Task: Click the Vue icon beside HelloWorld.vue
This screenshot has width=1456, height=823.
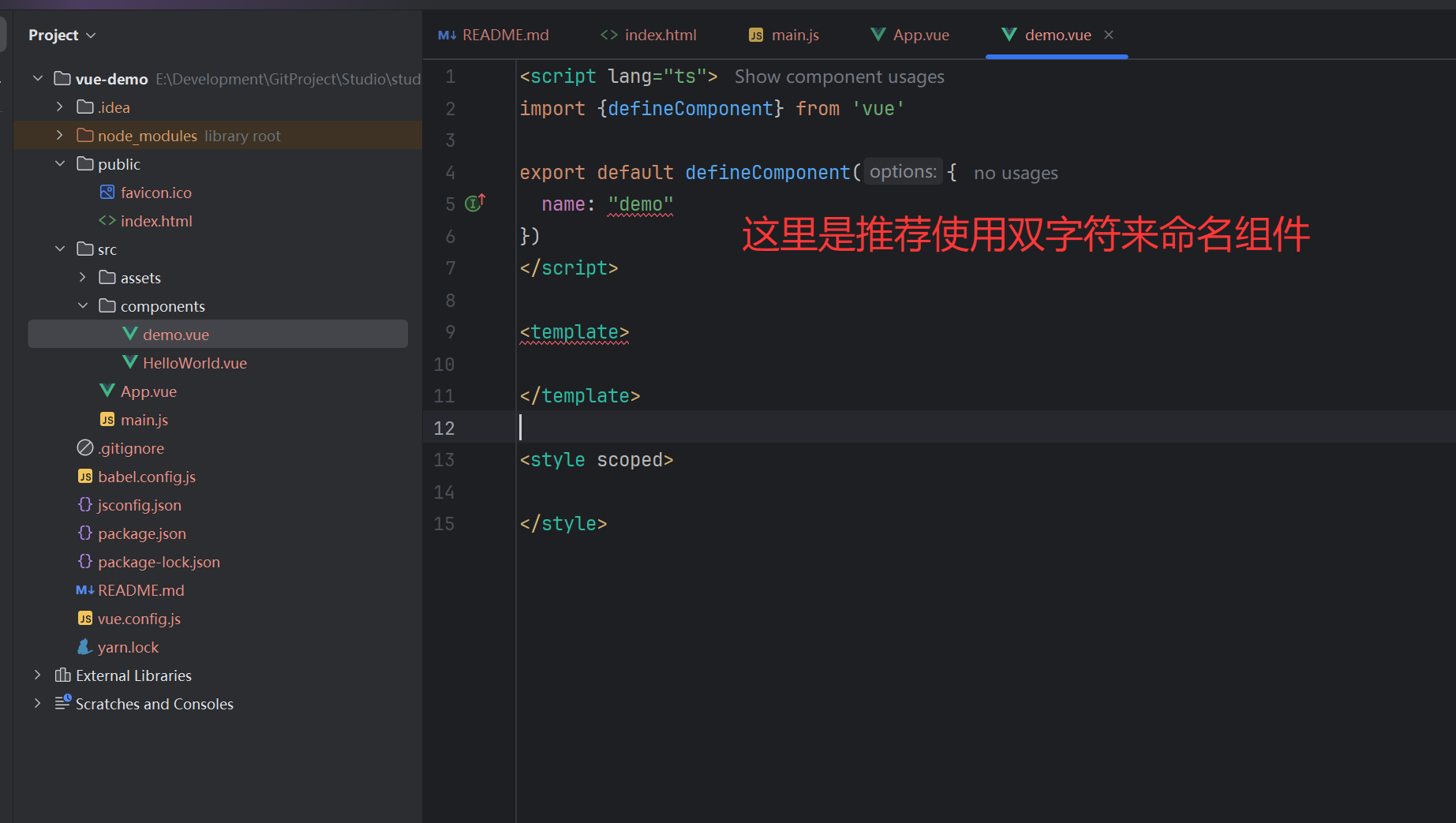Action: 130,362
